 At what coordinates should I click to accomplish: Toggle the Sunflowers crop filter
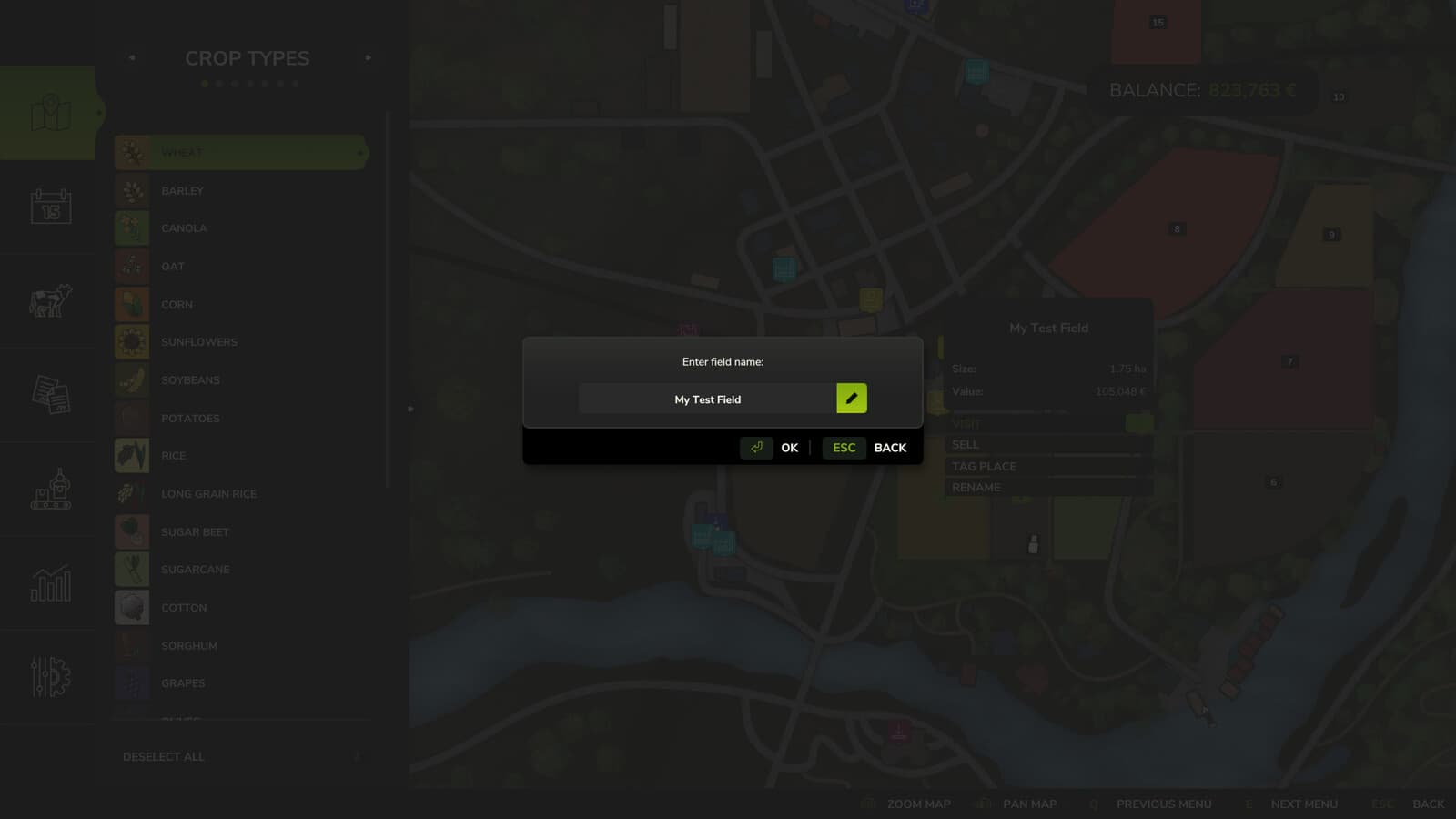point(241,342)
